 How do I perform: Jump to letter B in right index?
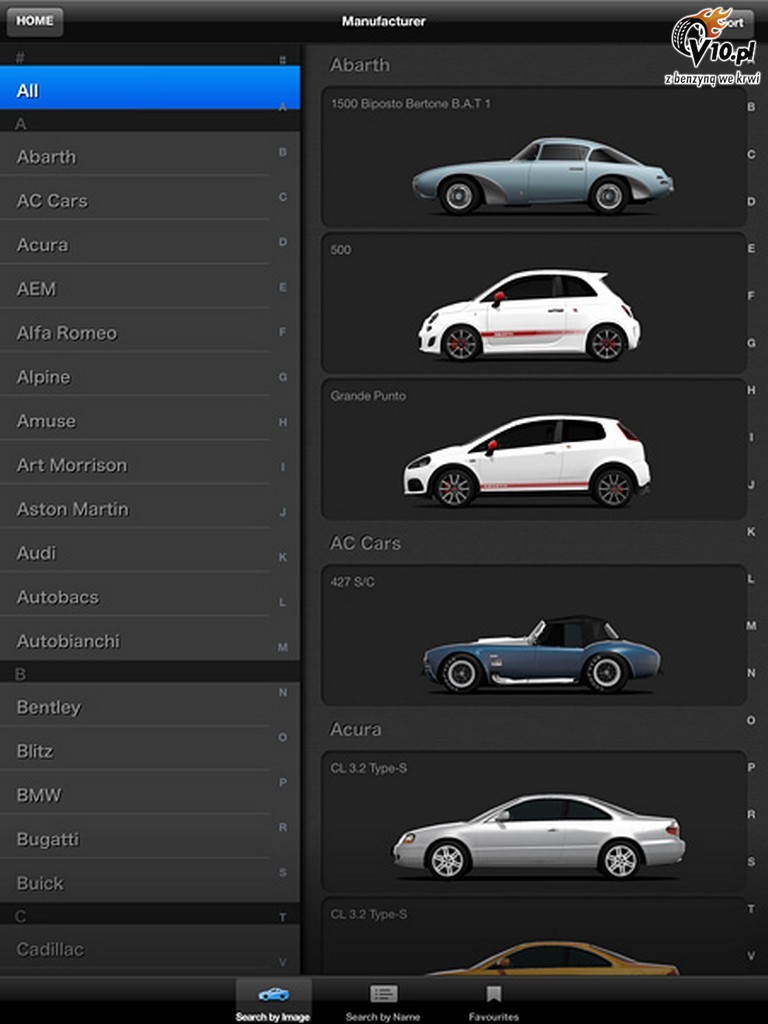click(751, 106)
